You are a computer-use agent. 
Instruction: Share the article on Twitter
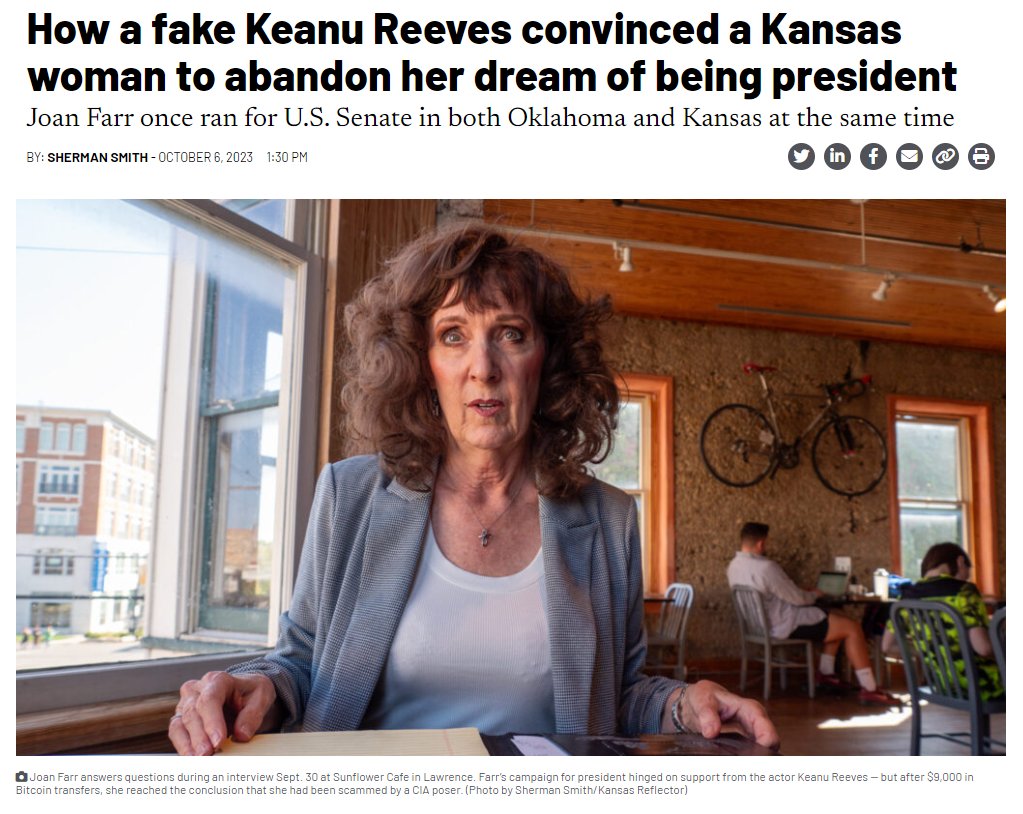coord(801,157)
